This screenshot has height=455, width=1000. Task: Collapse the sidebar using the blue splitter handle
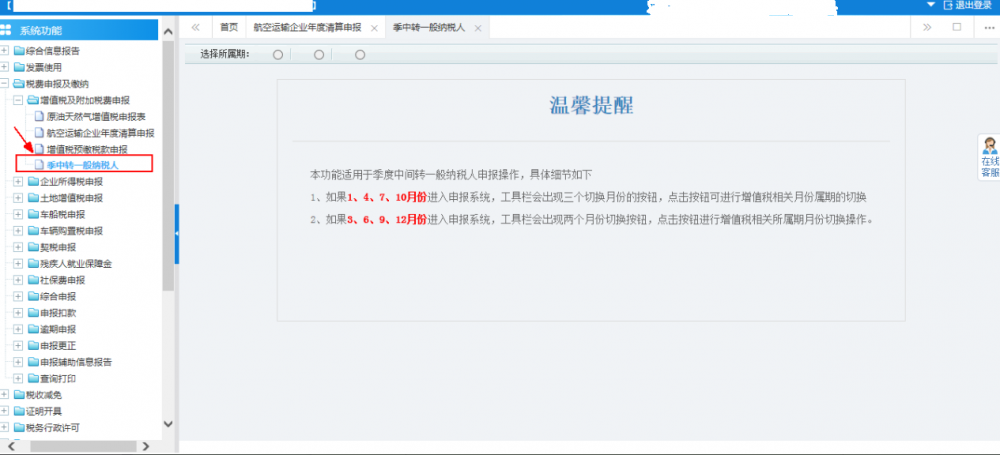[177, 234]
